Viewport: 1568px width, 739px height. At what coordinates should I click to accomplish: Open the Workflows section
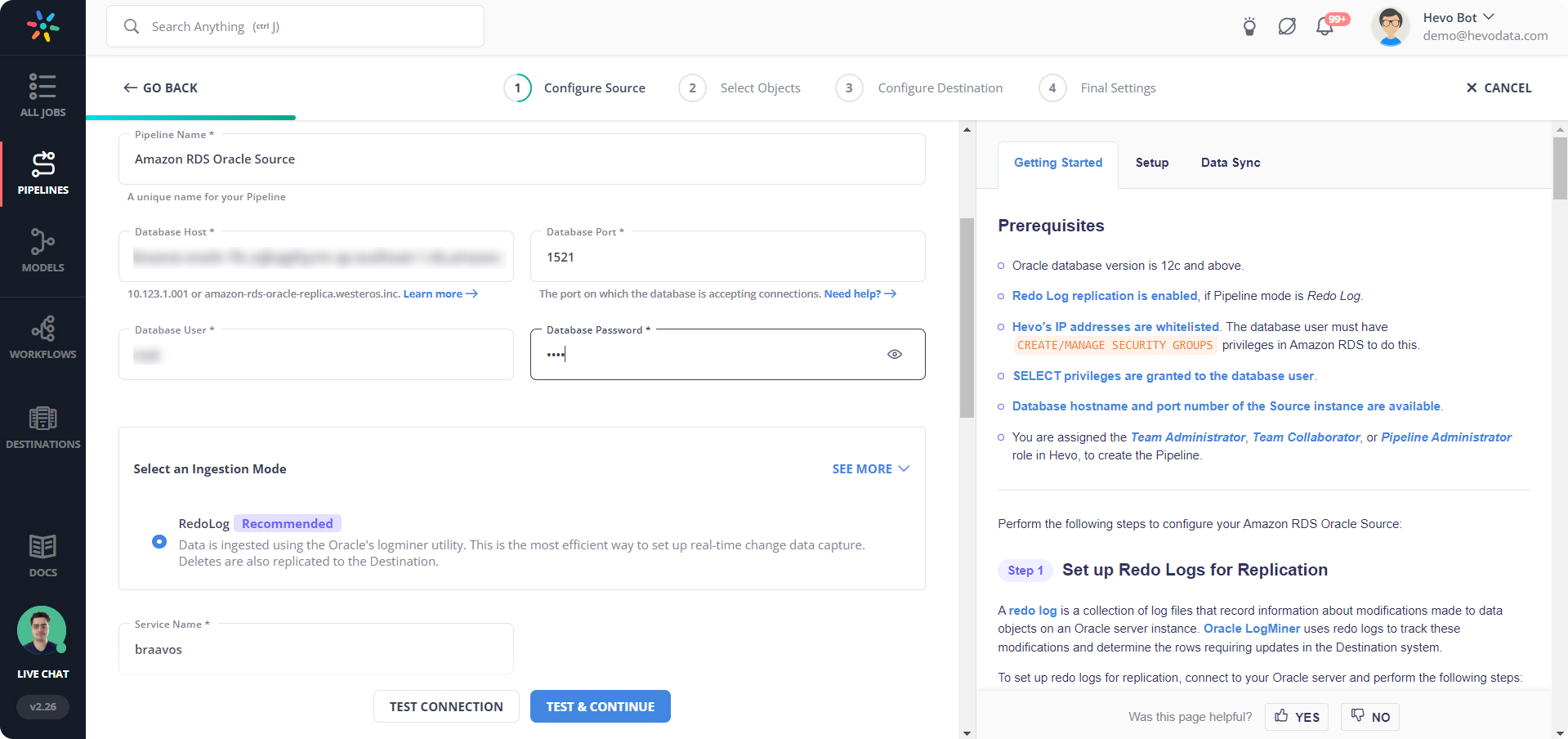(42, 335)
